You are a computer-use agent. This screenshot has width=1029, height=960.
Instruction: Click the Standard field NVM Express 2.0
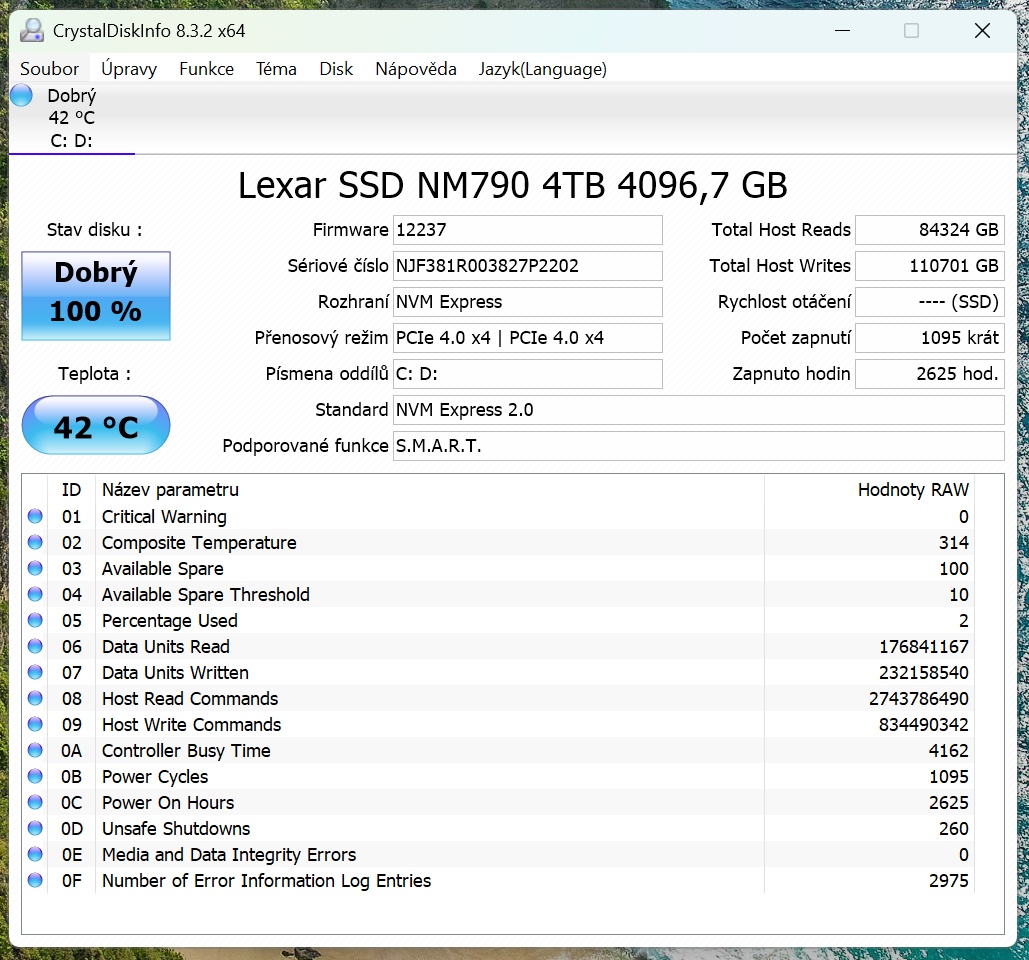click(x=698, y=410)
